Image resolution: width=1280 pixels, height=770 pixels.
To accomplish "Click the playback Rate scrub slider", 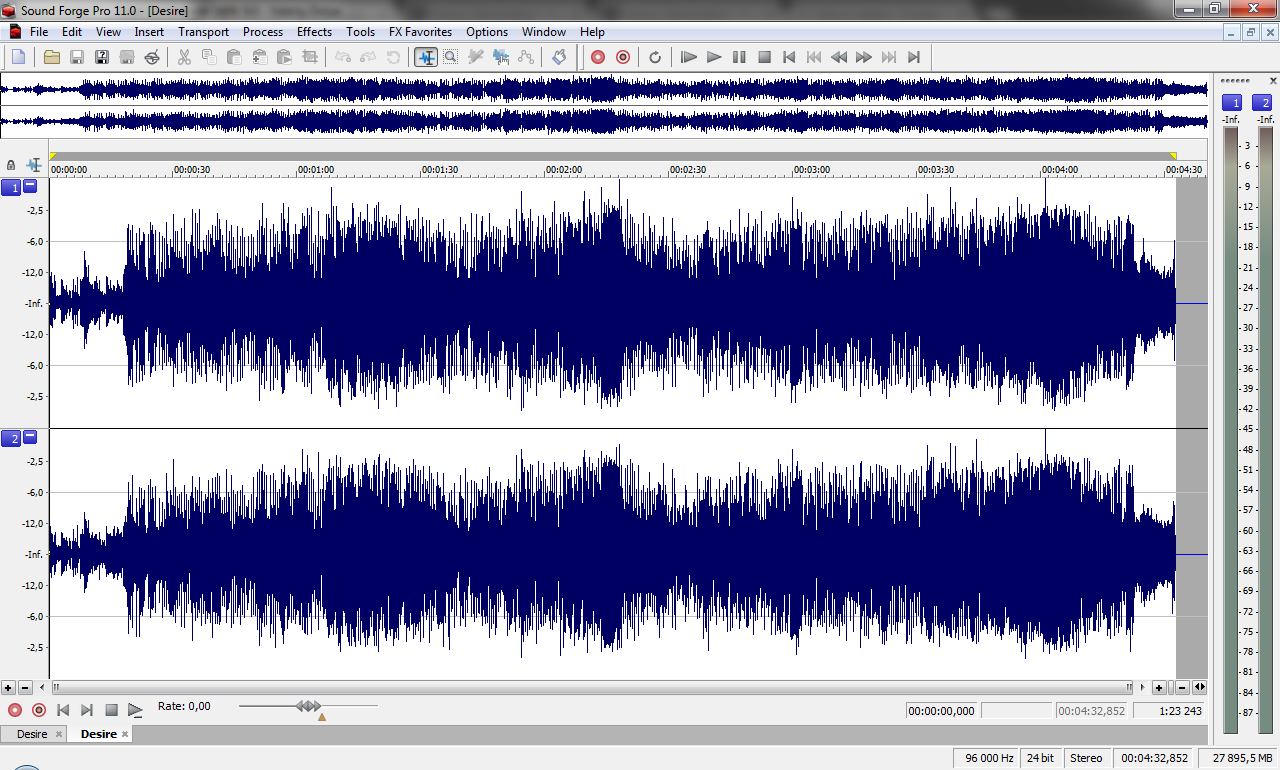I will click(308, 707).
